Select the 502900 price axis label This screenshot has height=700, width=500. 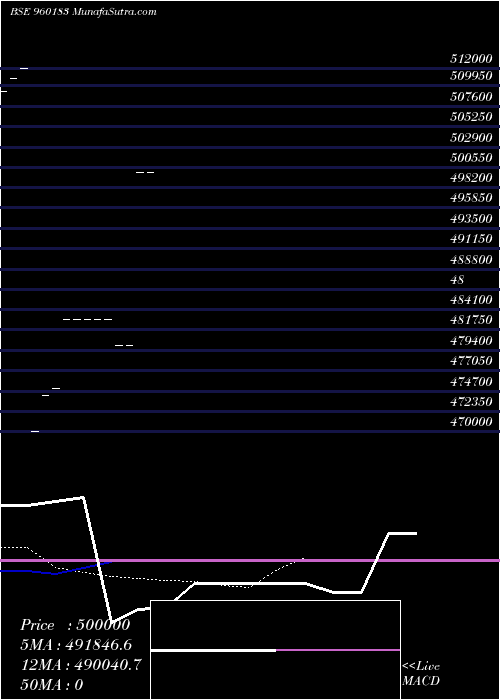471,138
